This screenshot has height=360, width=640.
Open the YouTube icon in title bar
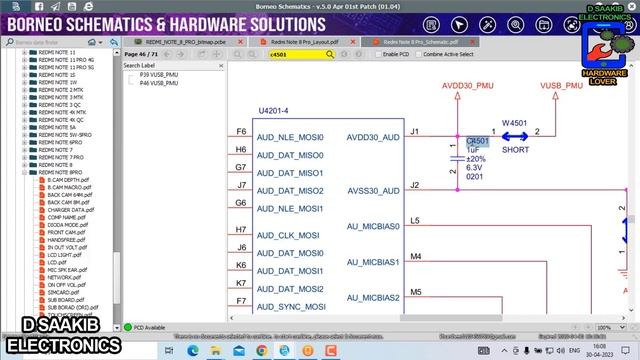[72, 6]
